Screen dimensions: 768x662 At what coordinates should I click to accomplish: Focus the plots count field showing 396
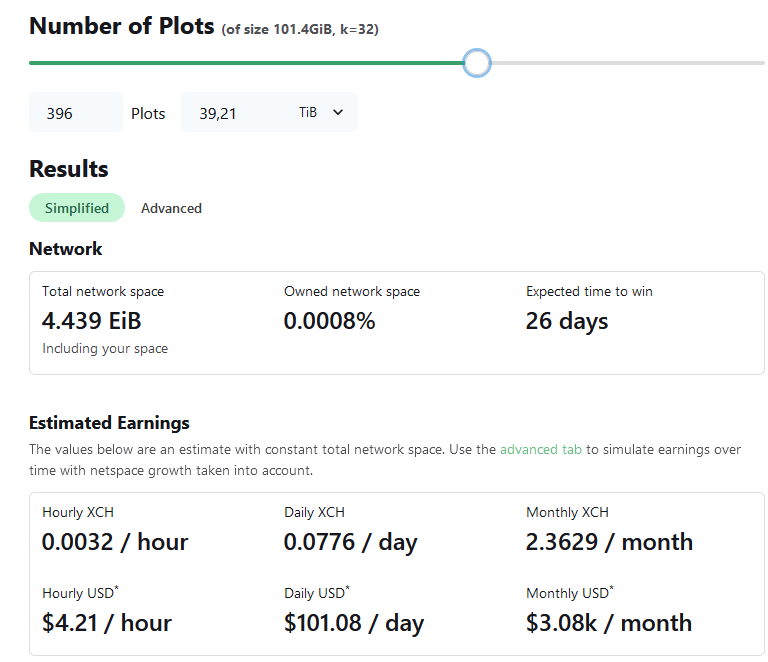pyautogui.click(x=74, y=113)
